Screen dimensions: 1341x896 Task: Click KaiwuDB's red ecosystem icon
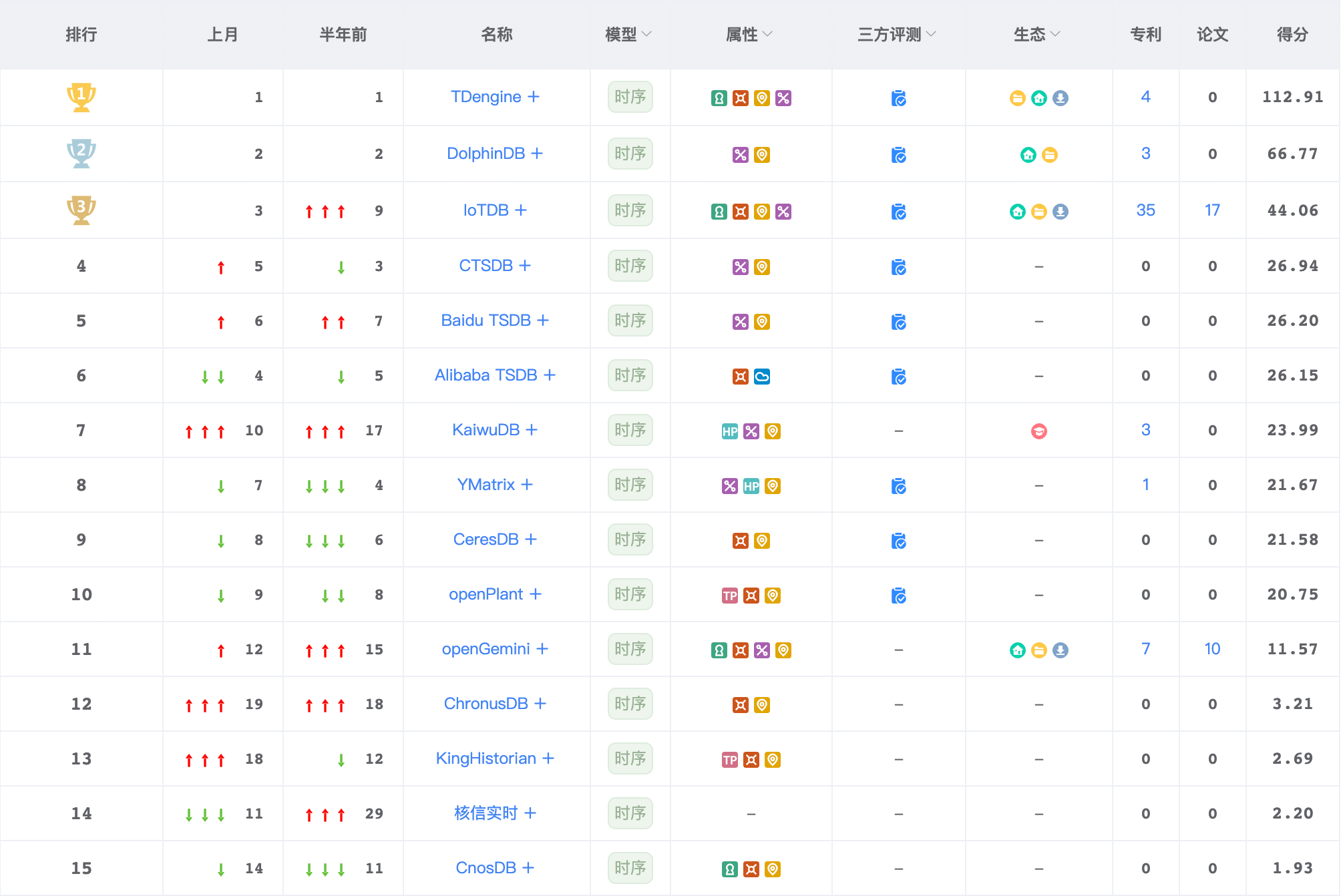point(1038,431)
